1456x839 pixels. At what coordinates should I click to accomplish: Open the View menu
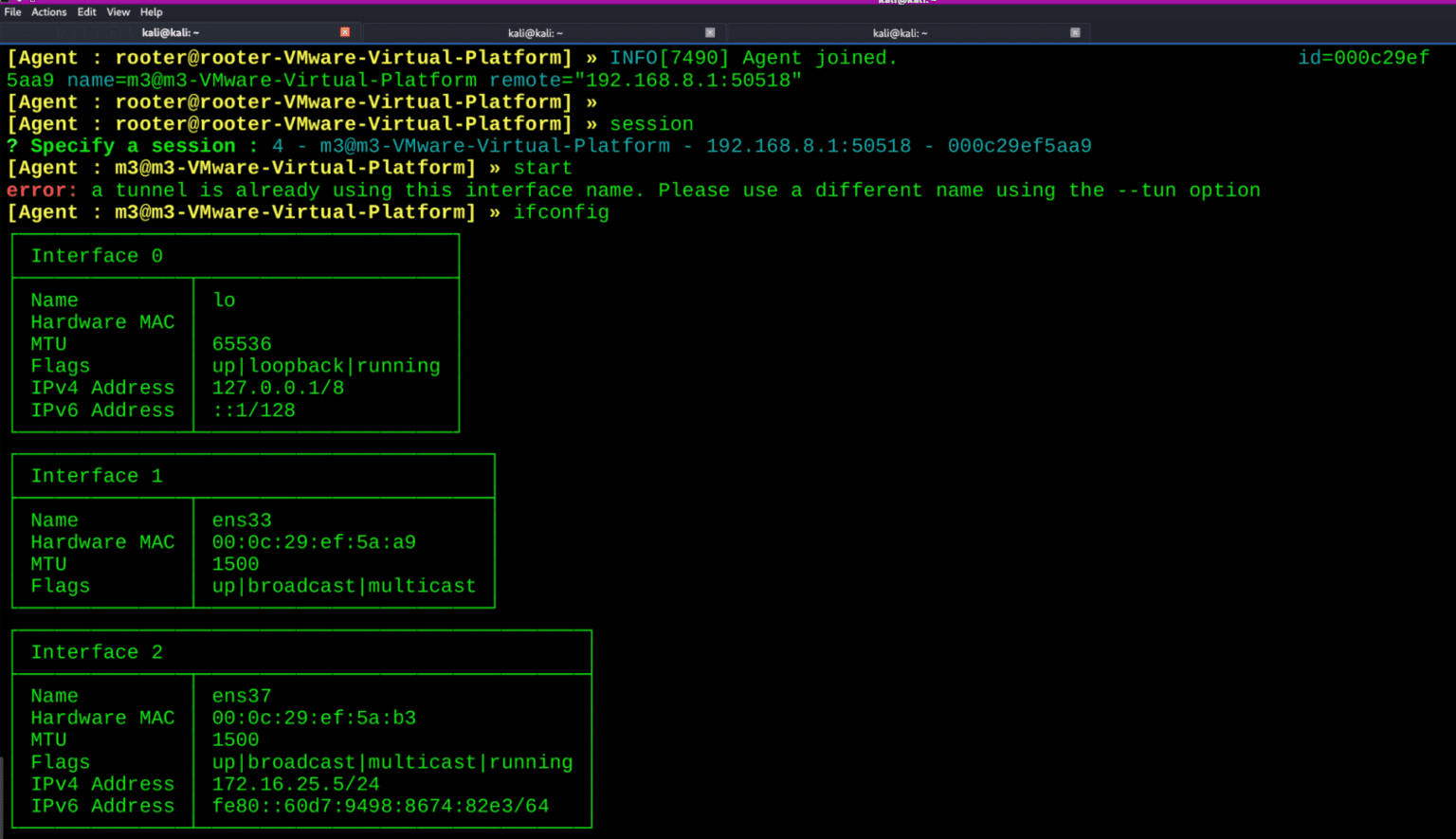pyautogui.click(x=118, y=11)
